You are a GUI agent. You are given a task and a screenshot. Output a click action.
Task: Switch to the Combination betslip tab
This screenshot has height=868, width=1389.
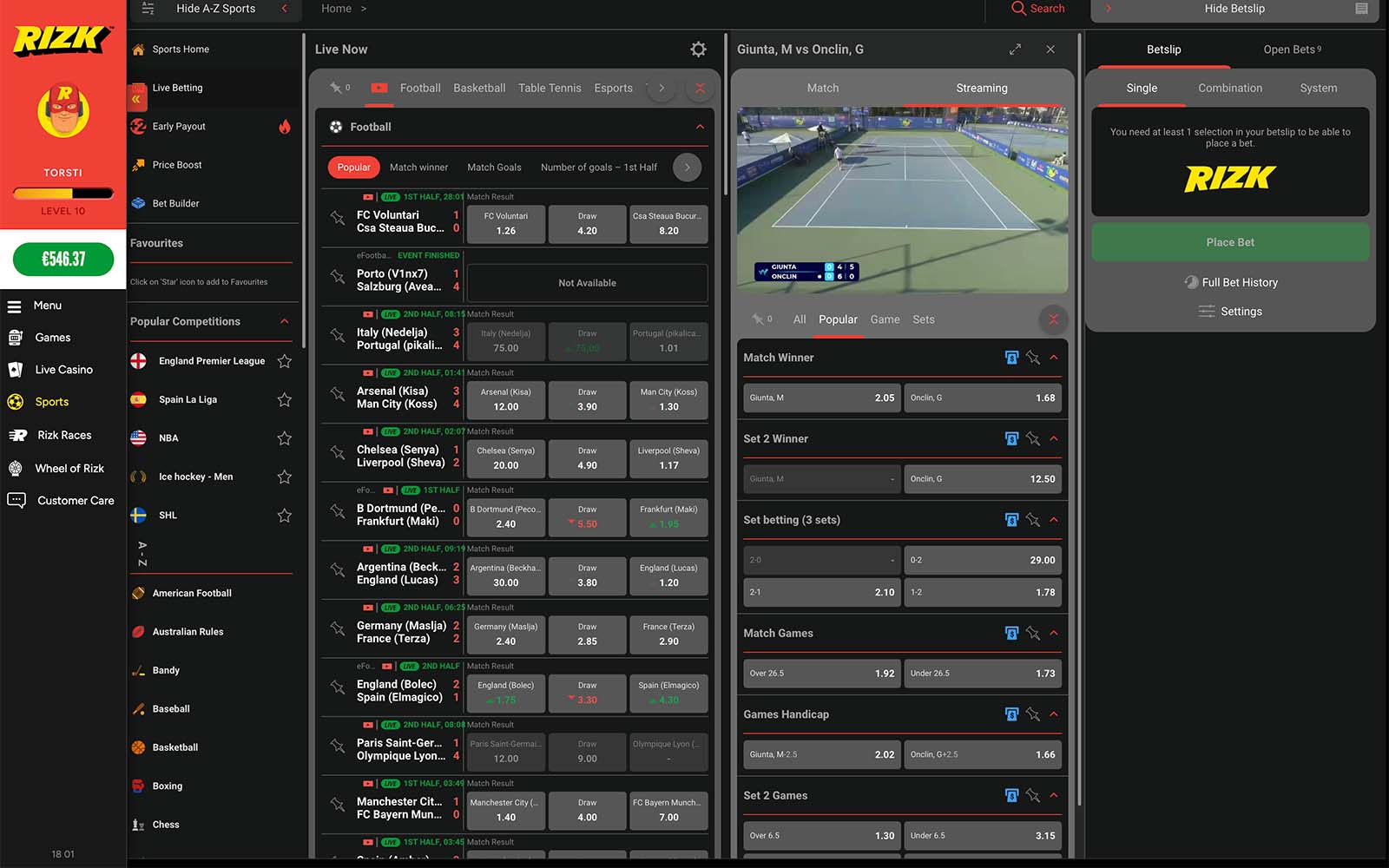tap(1229, 89)
